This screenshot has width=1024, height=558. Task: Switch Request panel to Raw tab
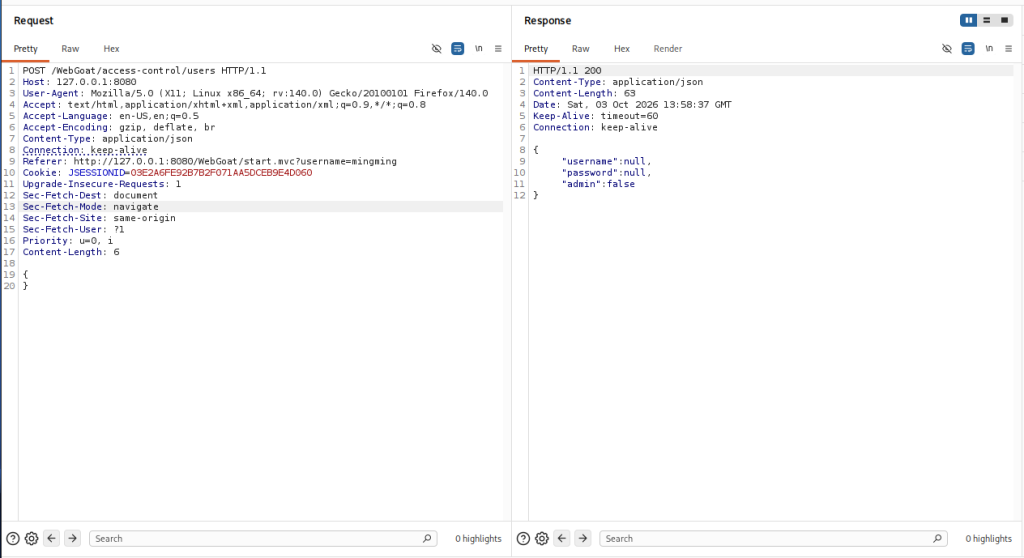point(70,49)
